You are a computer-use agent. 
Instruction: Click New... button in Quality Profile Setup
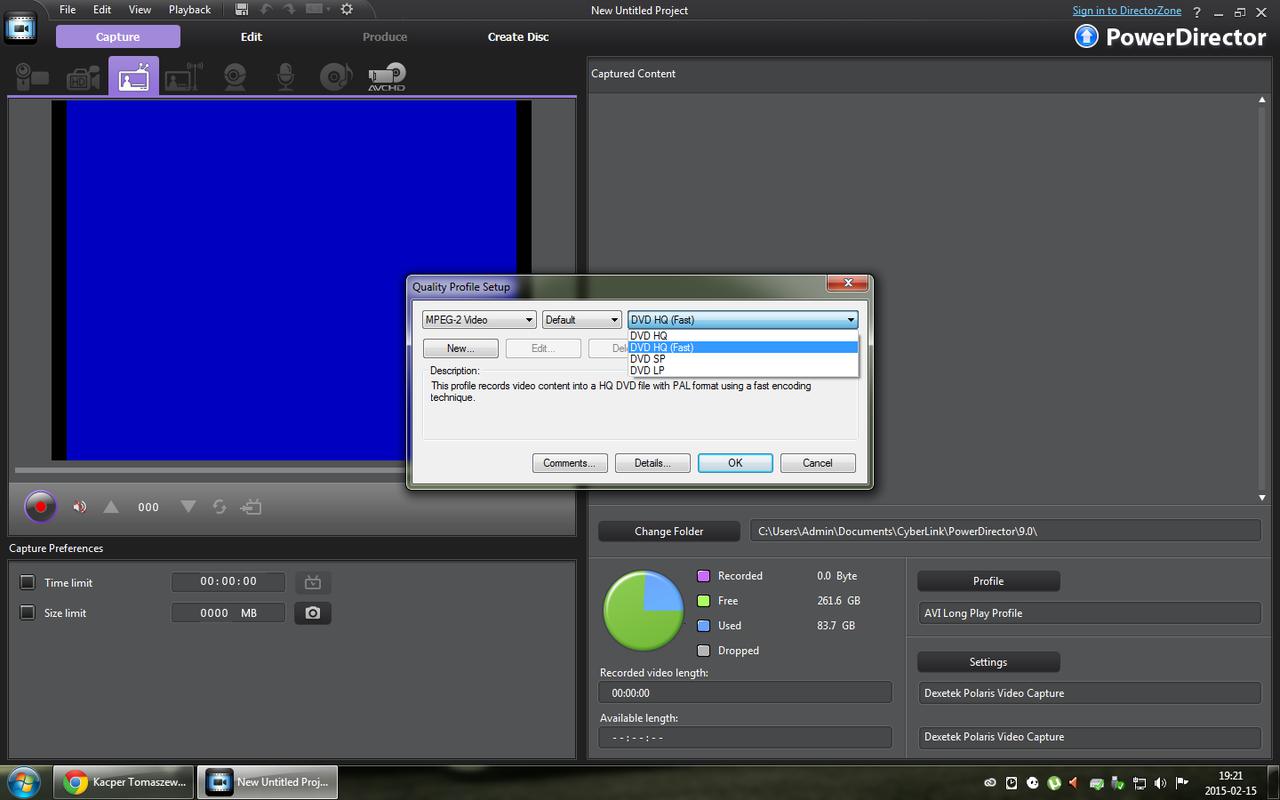(460, 348)
